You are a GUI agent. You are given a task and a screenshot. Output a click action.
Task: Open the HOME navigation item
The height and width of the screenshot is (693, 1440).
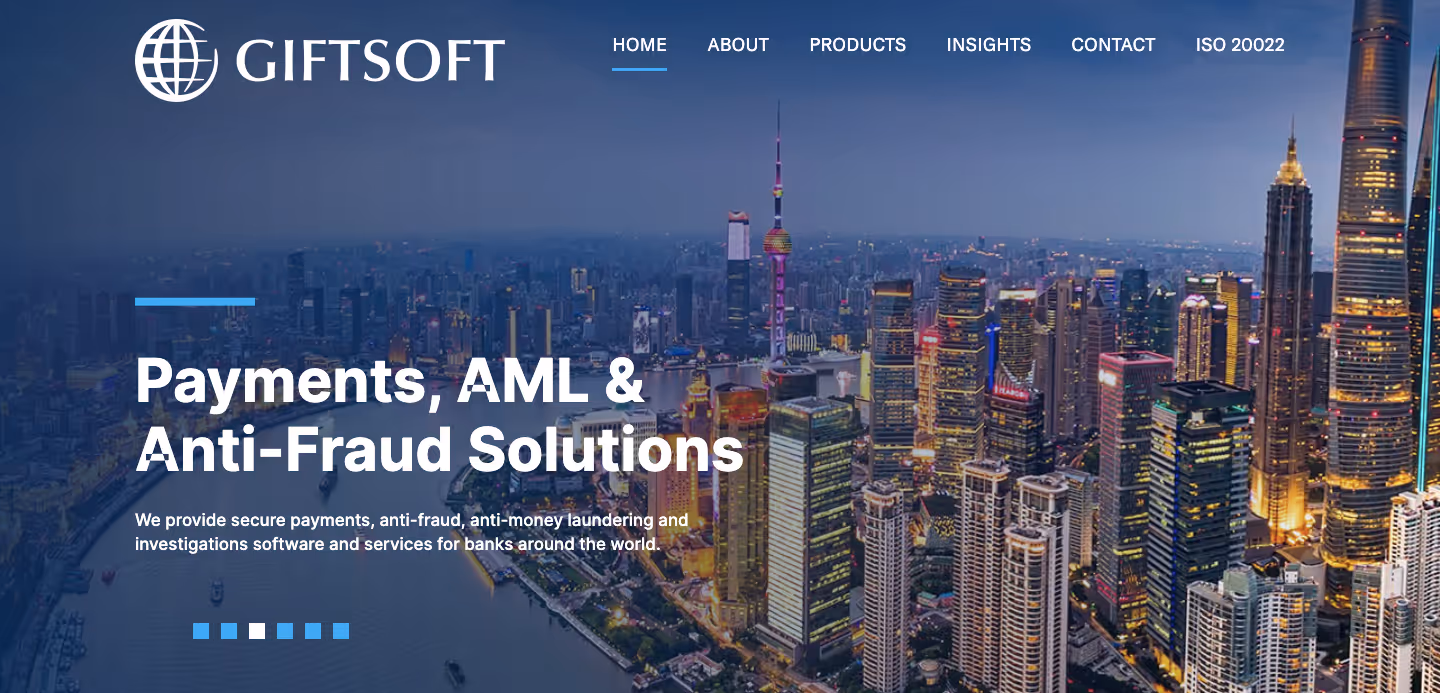[639, 45]
